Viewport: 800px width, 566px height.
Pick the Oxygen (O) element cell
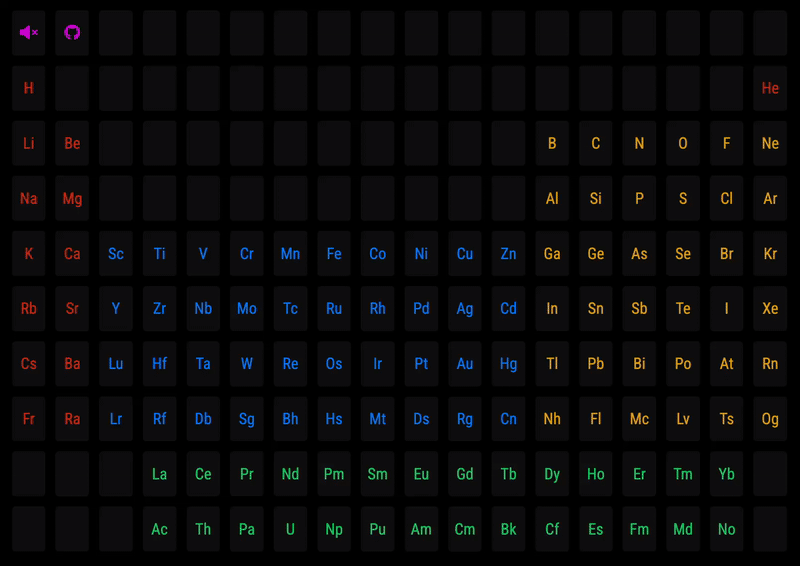[x=683, y=143]
